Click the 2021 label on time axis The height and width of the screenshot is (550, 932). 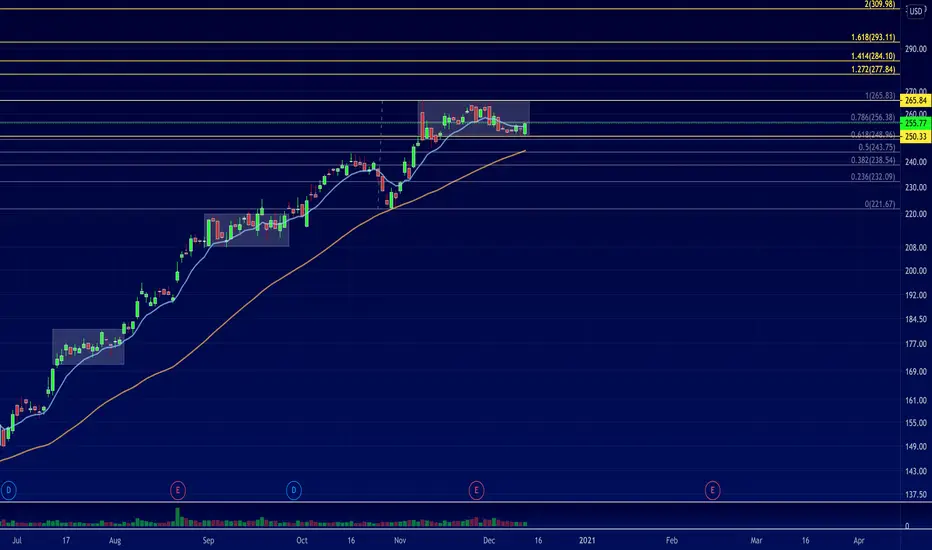pos(587,540)
